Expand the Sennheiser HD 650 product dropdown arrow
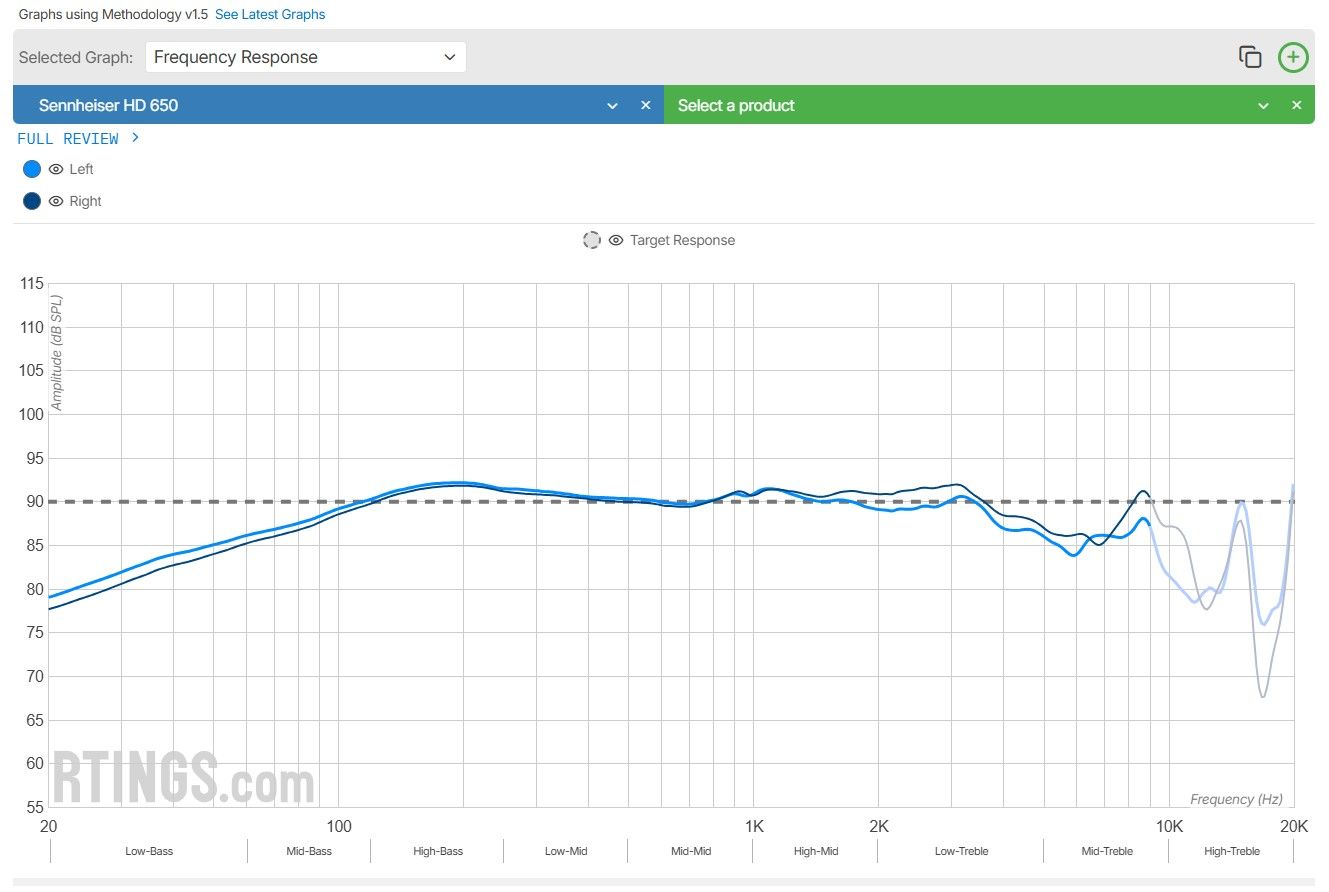This screenshot has width=1329, height=892. (612, 105)
